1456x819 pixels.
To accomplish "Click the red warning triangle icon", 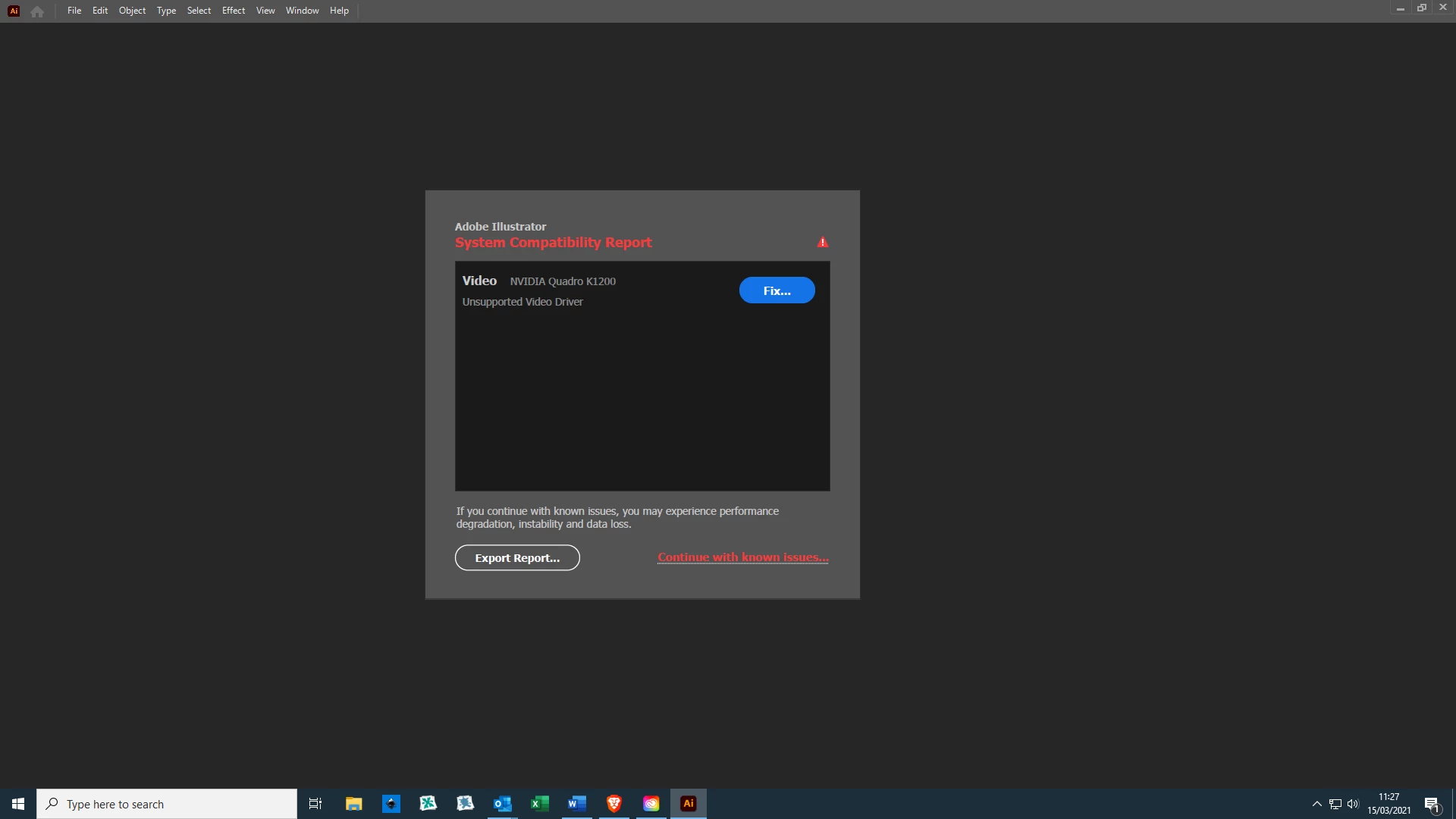I will (x=823, y=243).
